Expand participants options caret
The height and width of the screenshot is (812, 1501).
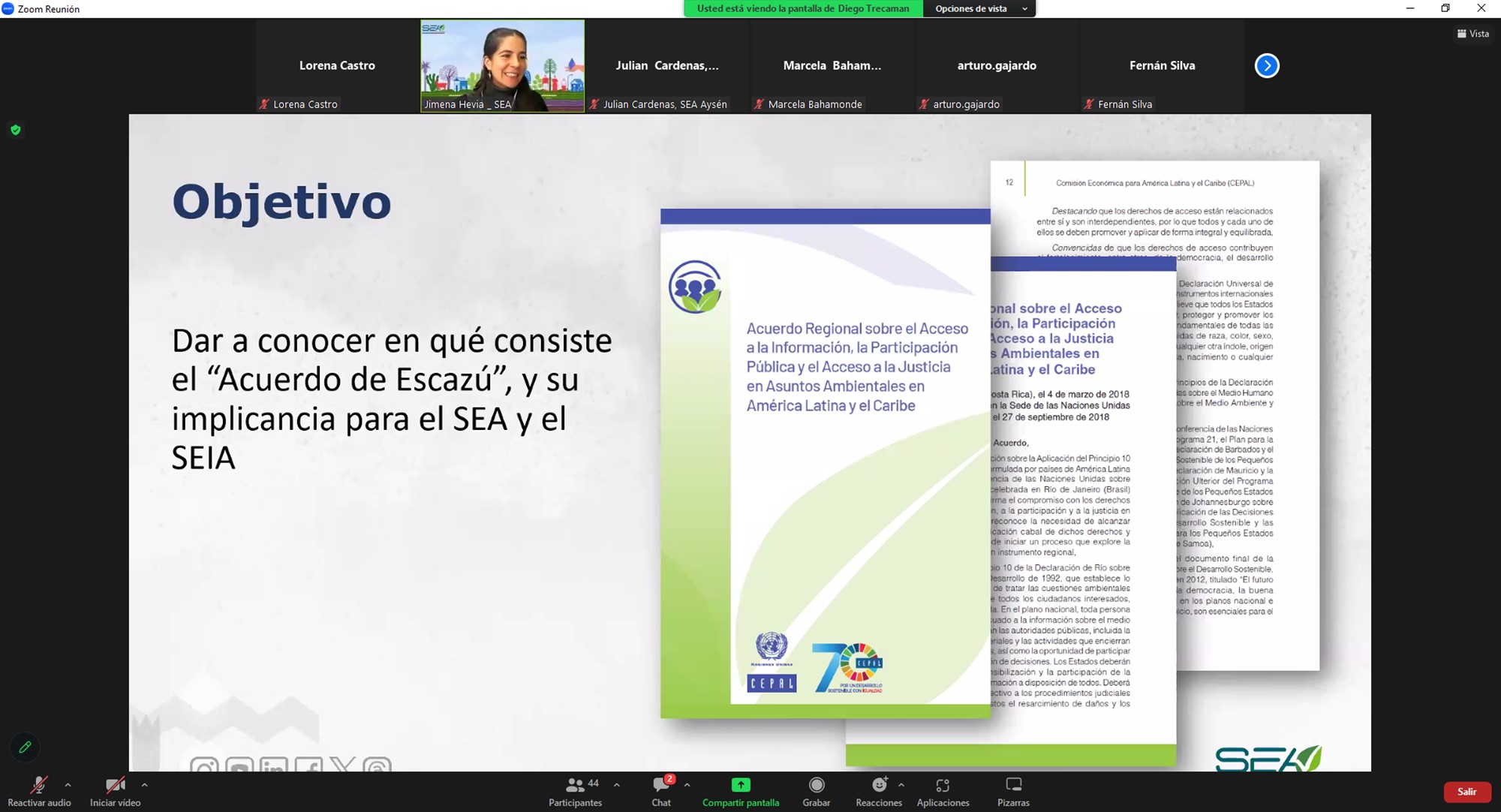(x=617, y=784)
